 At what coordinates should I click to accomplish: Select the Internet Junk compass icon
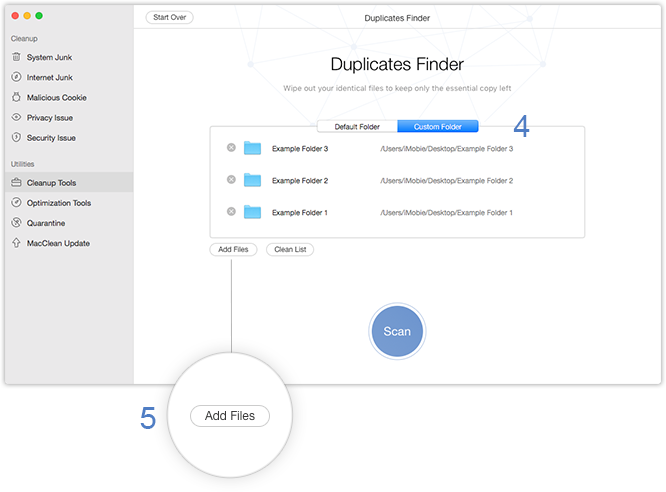point(16,77)
